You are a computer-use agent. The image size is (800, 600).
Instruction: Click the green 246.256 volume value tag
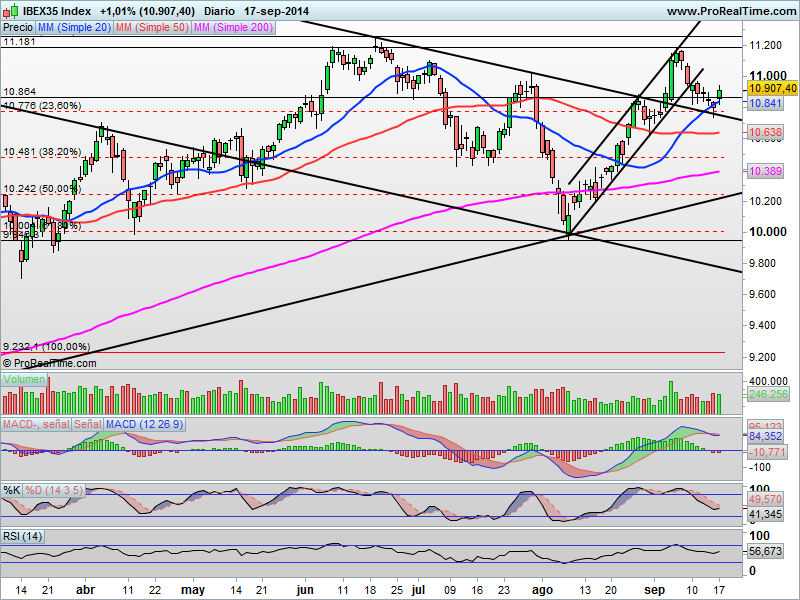(768, 394)
